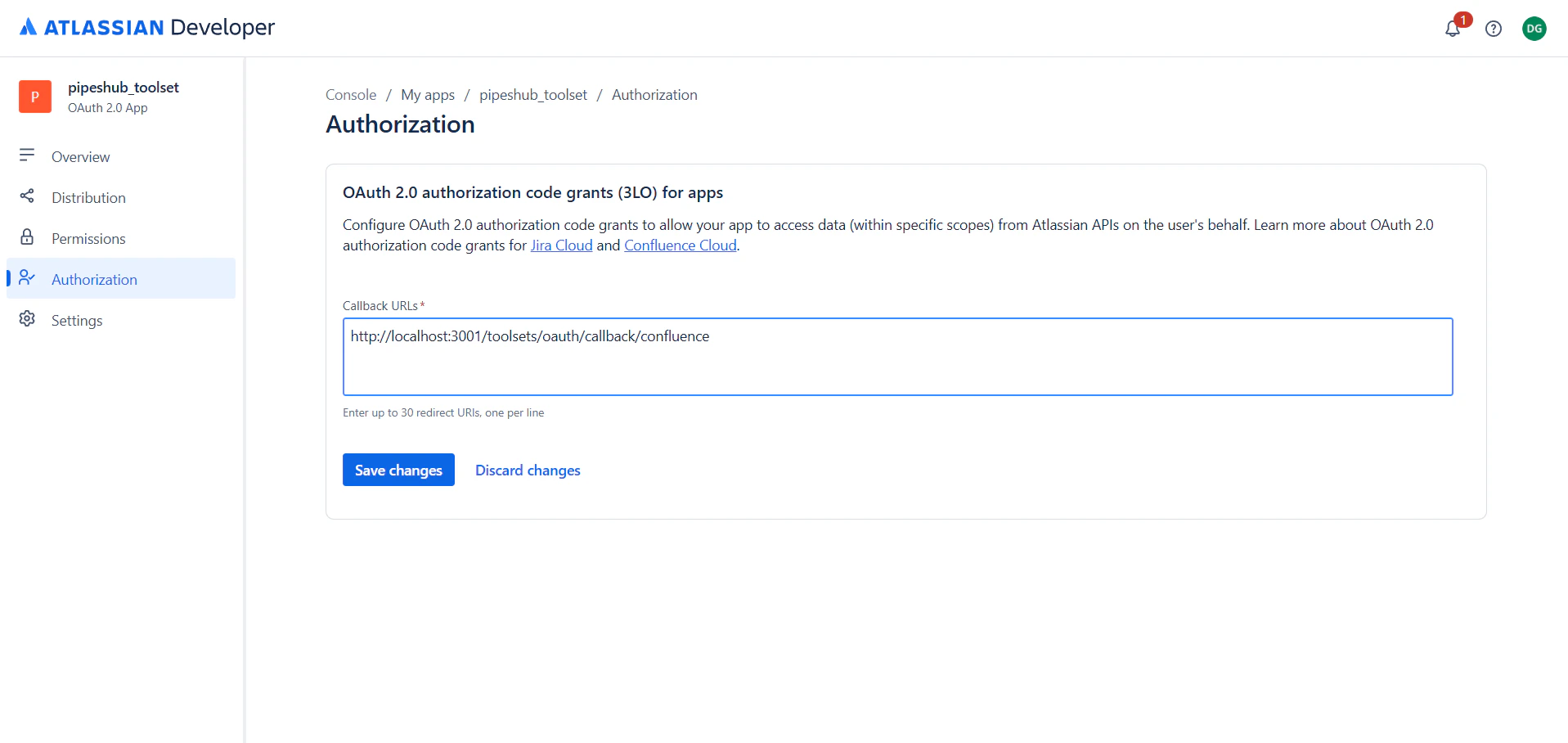Click the notification badge showing 1
The image size is (1568, 743).
[x=1462, y=18]
